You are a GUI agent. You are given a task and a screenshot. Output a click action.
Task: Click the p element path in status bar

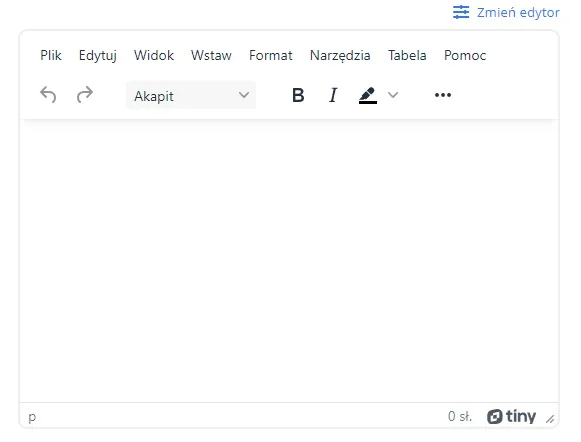pos(32,417)
